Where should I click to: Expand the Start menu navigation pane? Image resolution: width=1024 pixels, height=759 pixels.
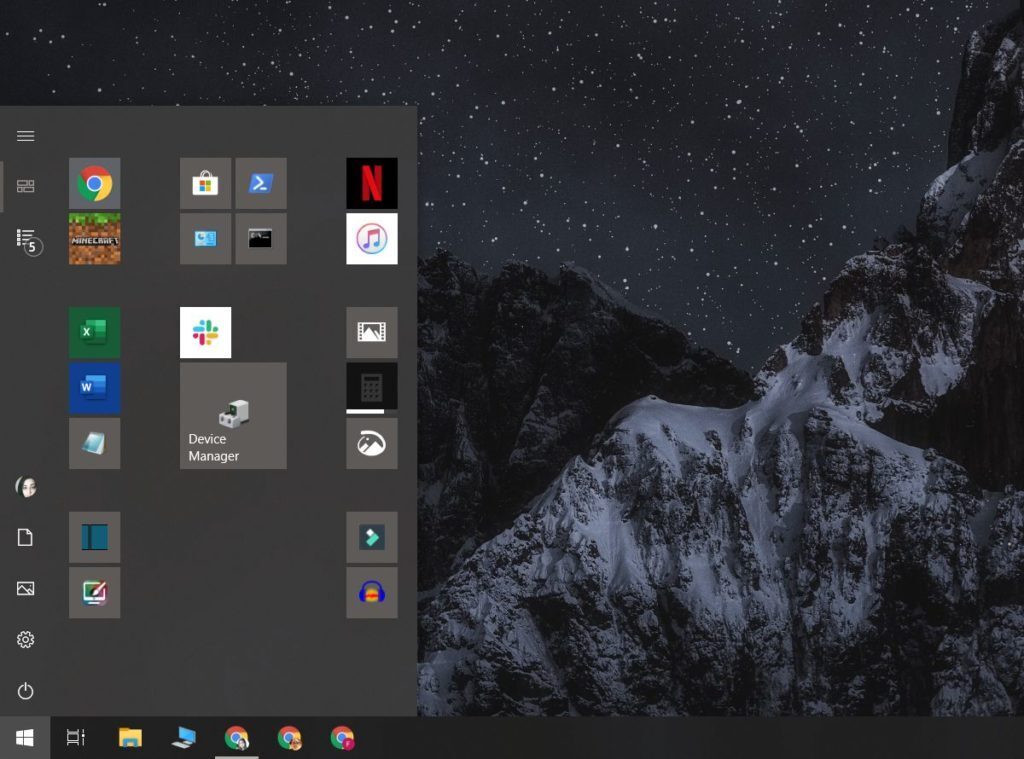click(x=25, y=135)
